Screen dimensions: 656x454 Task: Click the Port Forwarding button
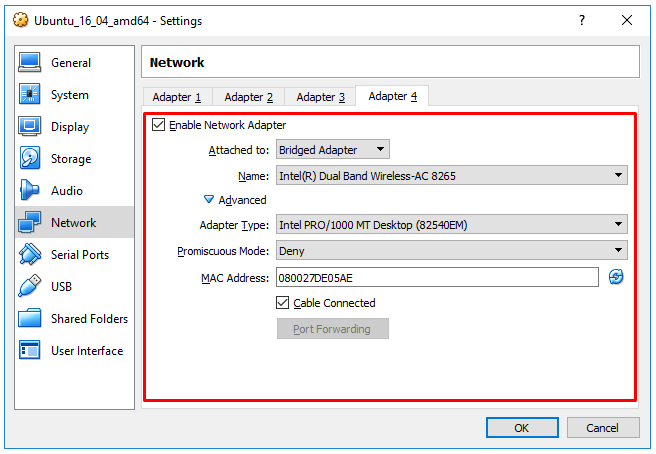click(333, 329)
